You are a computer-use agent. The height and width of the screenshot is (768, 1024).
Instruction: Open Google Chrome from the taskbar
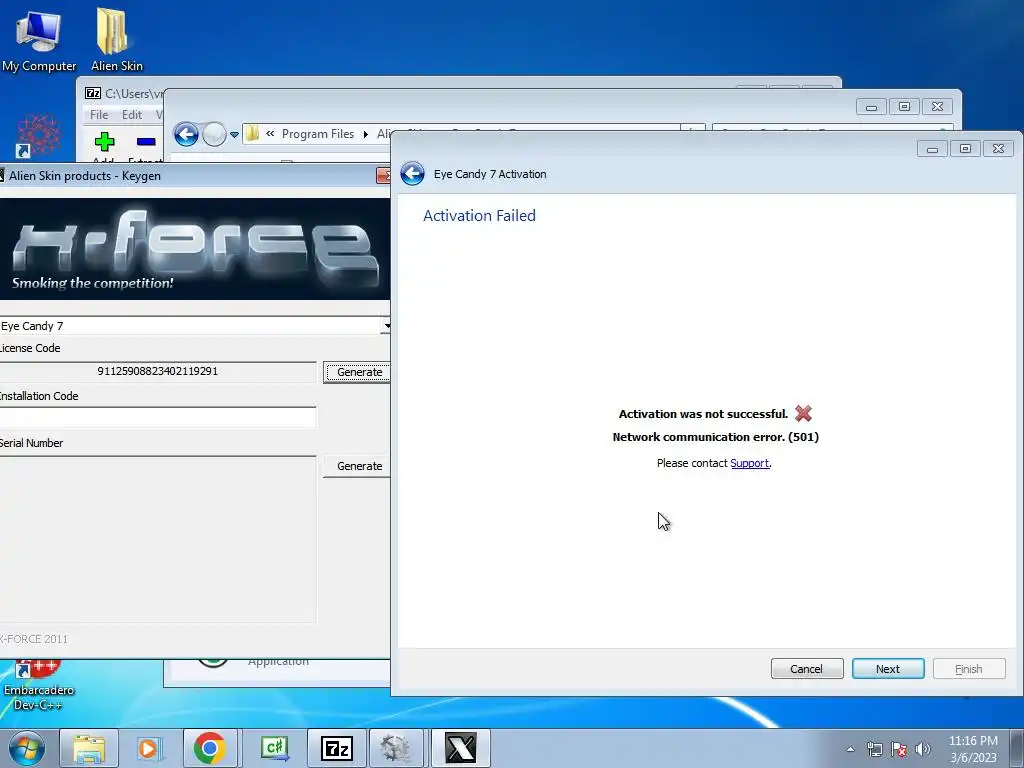tap(209, 748)
